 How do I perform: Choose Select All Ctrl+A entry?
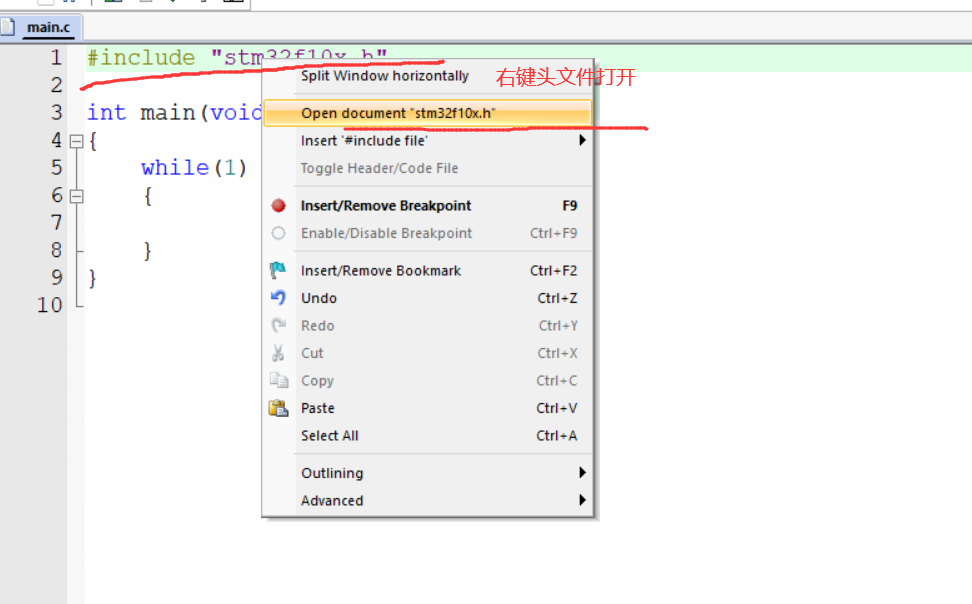coord(428,435)
